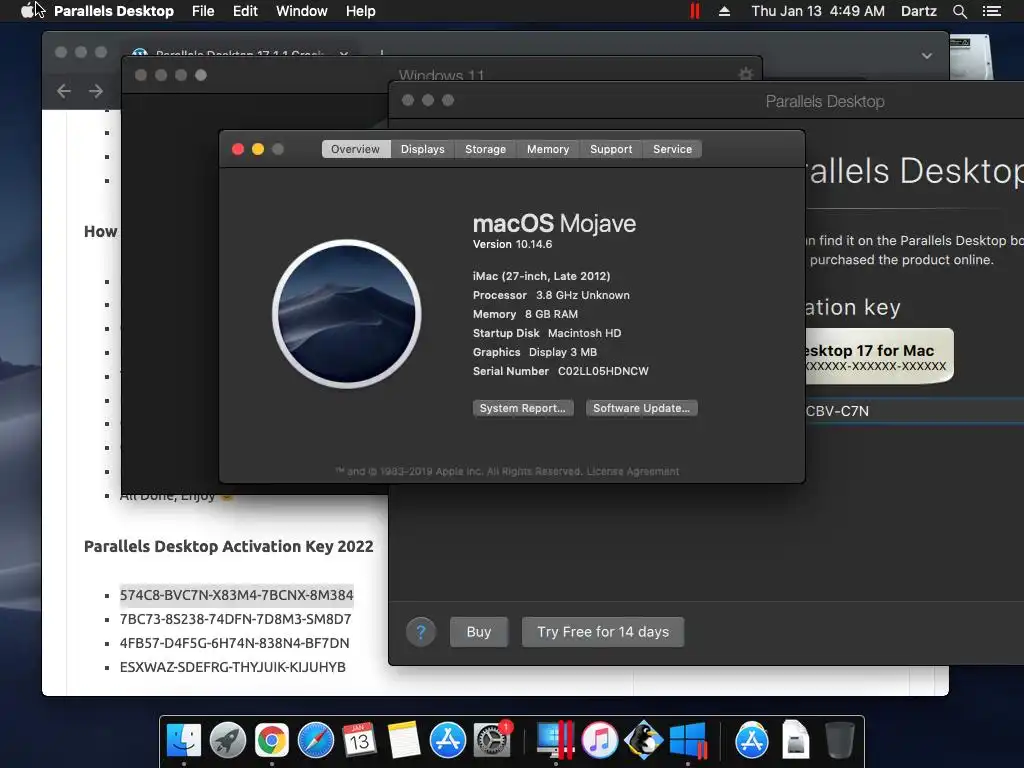
Task: Open the License Agreement link
Action: [633, 472]
